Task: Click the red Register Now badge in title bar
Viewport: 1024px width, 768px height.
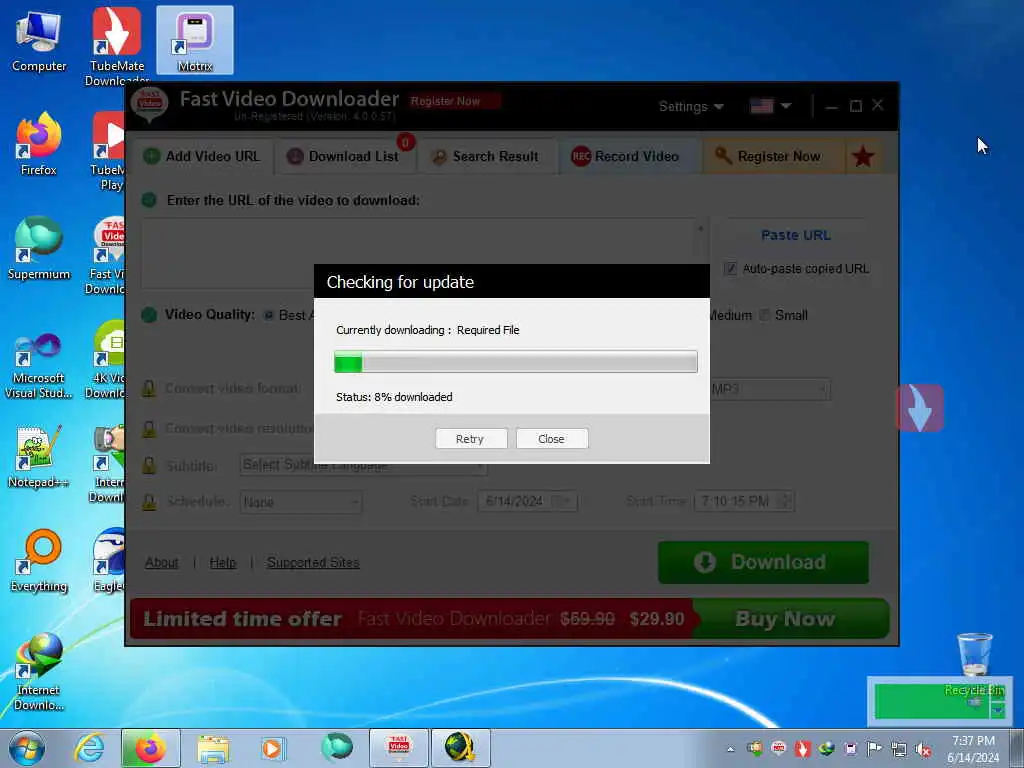Action: [x=454, y=101]
